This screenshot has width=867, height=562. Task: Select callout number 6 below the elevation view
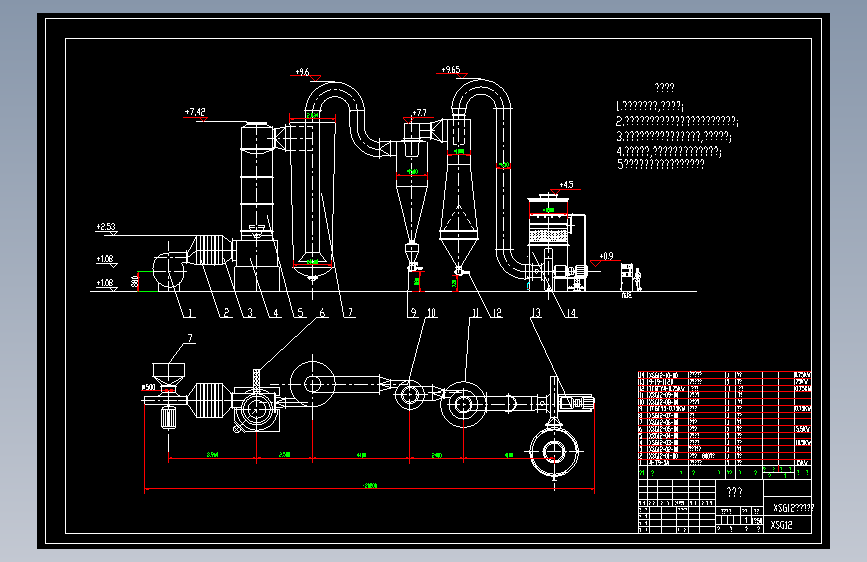click(322, 313)
